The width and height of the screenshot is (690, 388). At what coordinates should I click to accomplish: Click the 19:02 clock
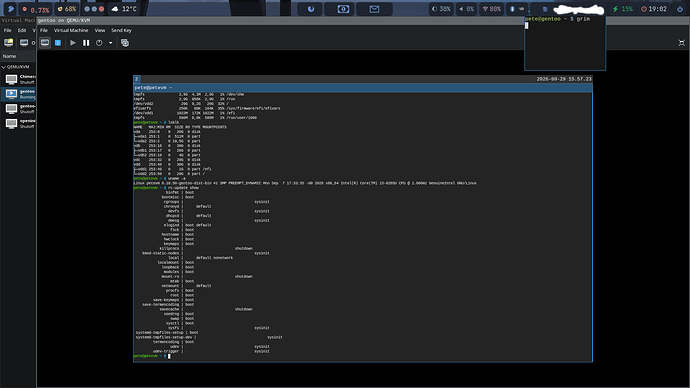pos(654,9)
